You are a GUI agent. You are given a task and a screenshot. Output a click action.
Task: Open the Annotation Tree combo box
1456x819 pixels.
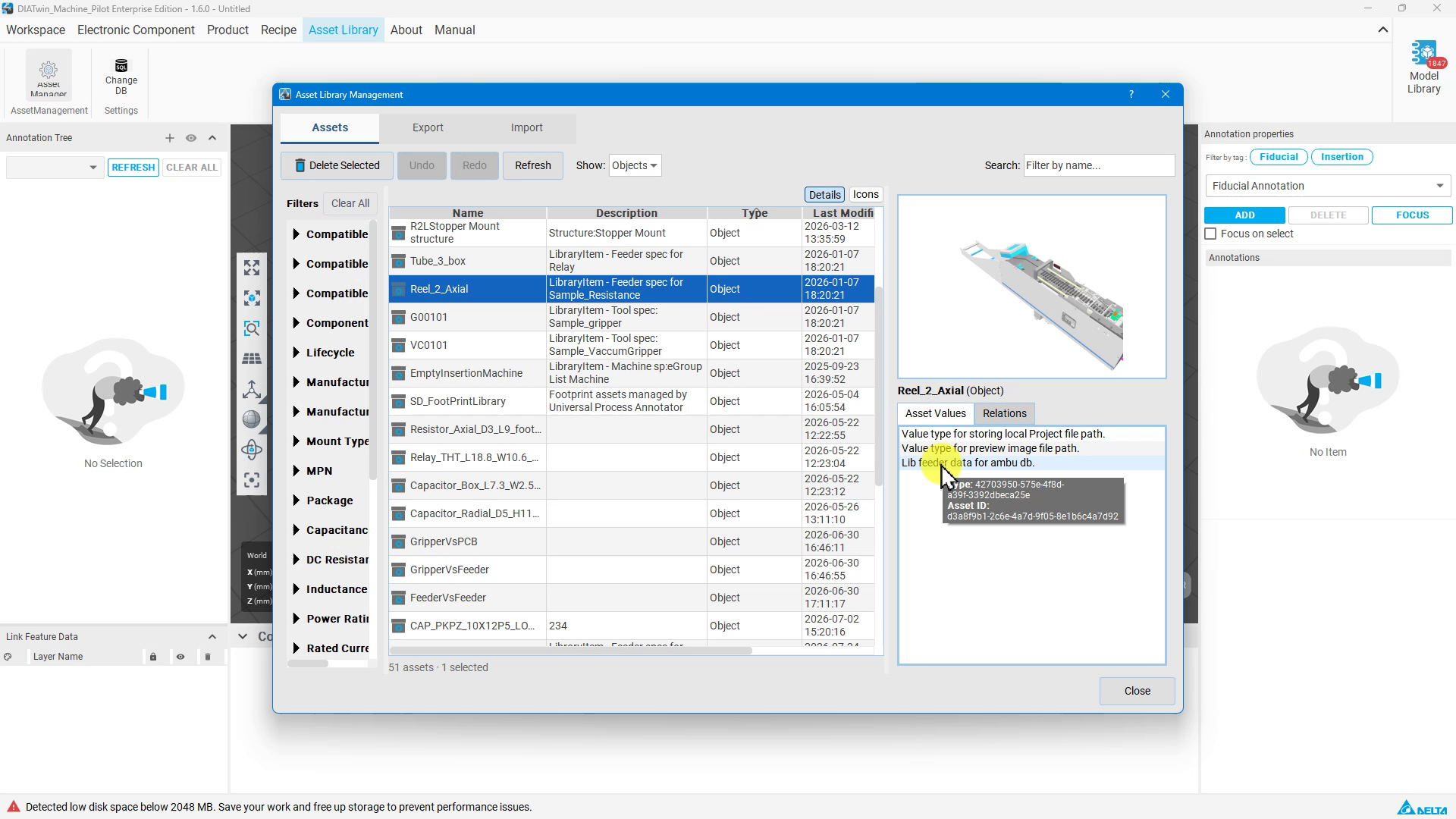tap(54, 167)
